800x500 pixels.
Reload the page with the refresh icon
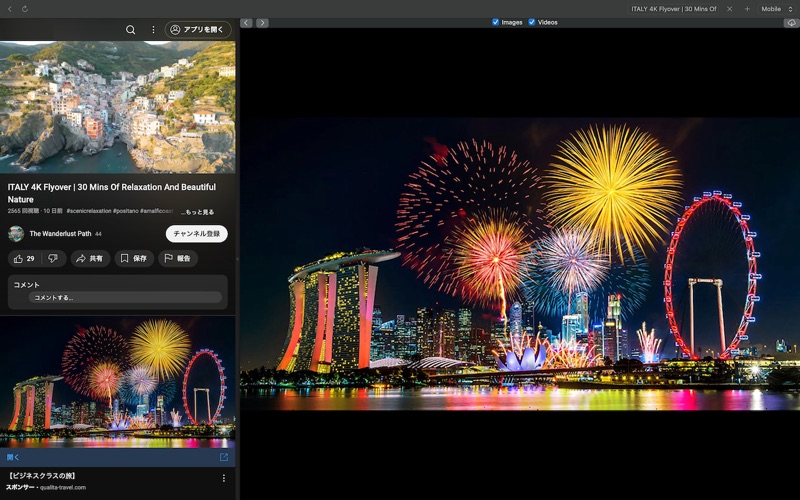point(24,9)
